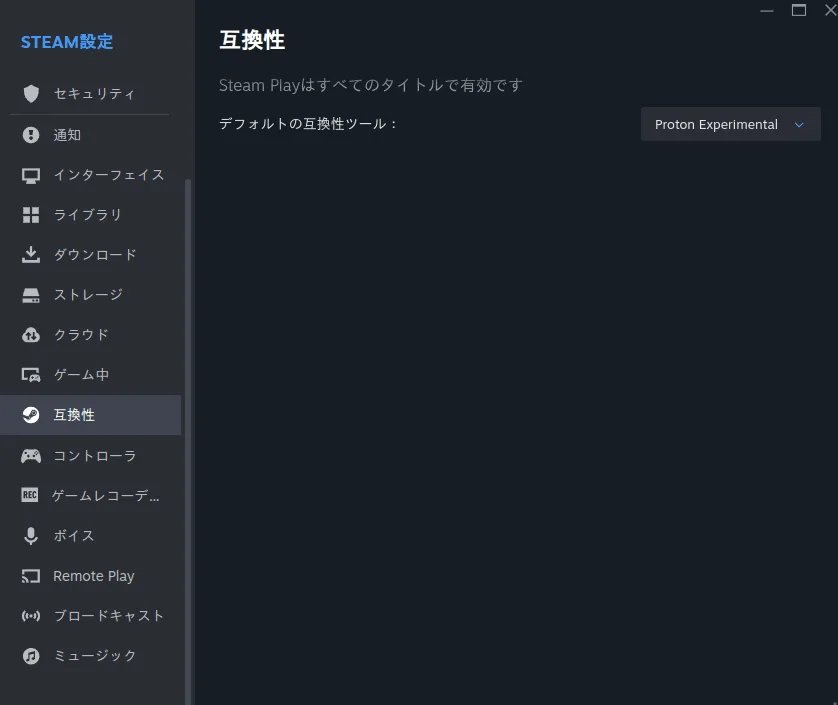Click the REC icon for ゲームレコーディング
Screen dimensions: 838x705
tap(30, 495)
